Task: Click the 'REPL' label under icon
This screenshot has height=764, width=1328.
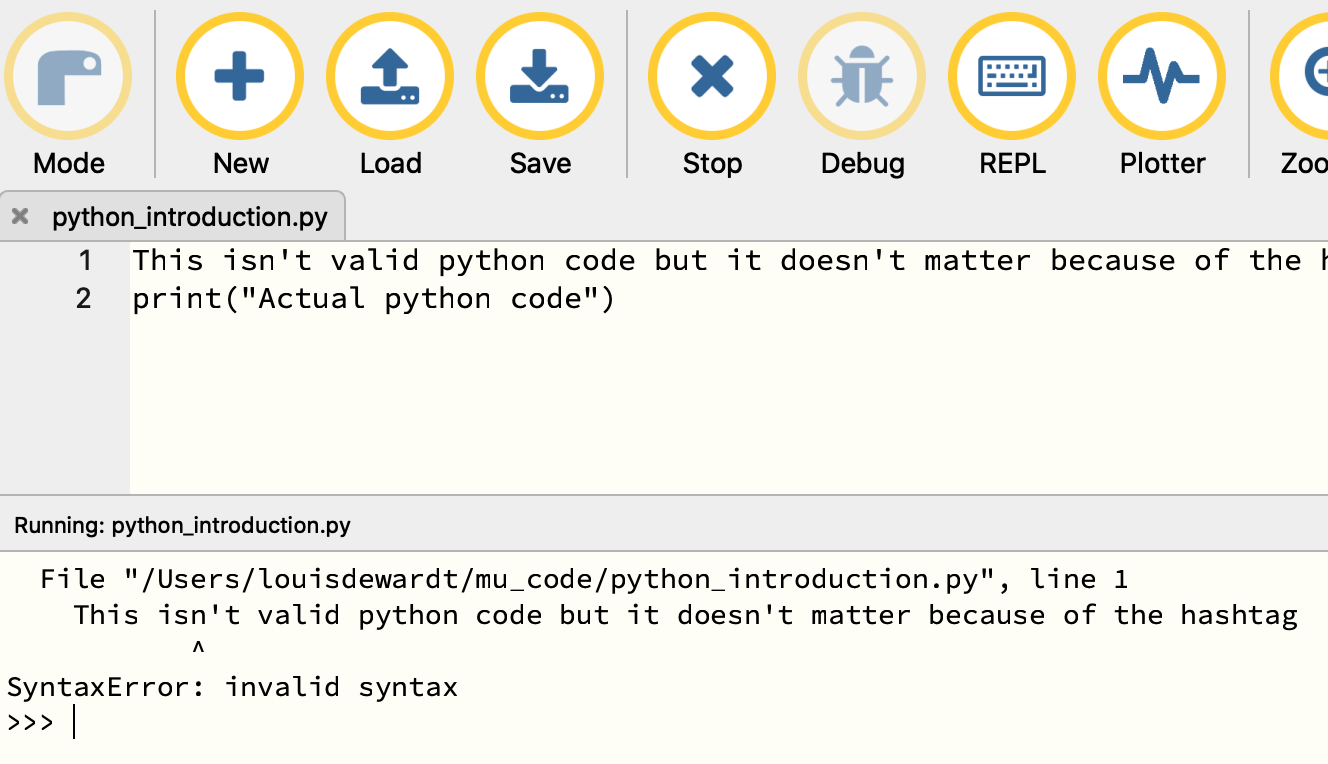Action: [1012, 163]
